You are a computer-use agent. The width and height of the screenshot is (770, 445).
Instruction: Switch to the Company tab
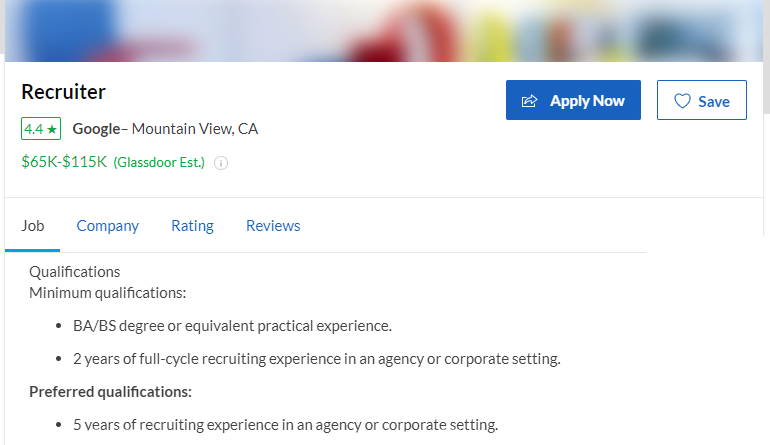107,226
